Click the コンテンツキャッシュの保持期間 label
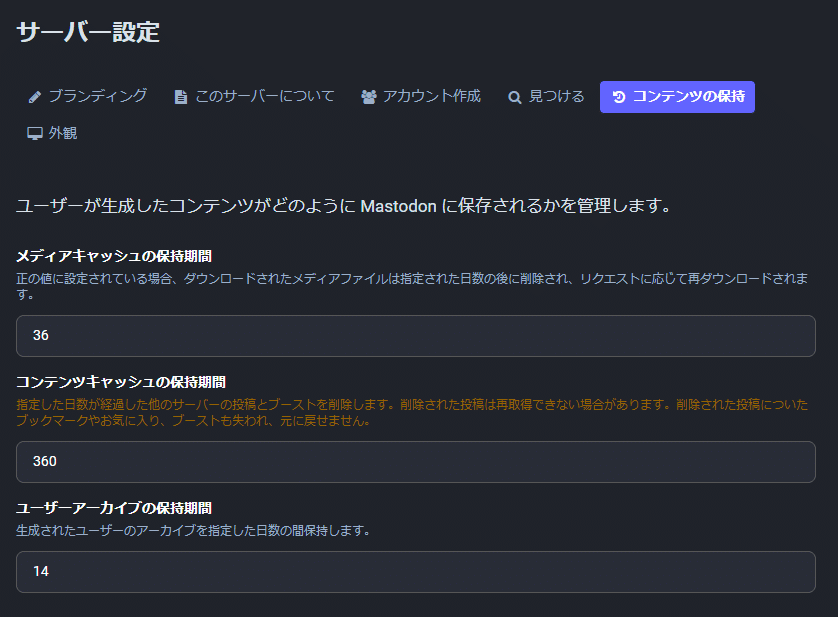838x617 pixels. [121, 382]
